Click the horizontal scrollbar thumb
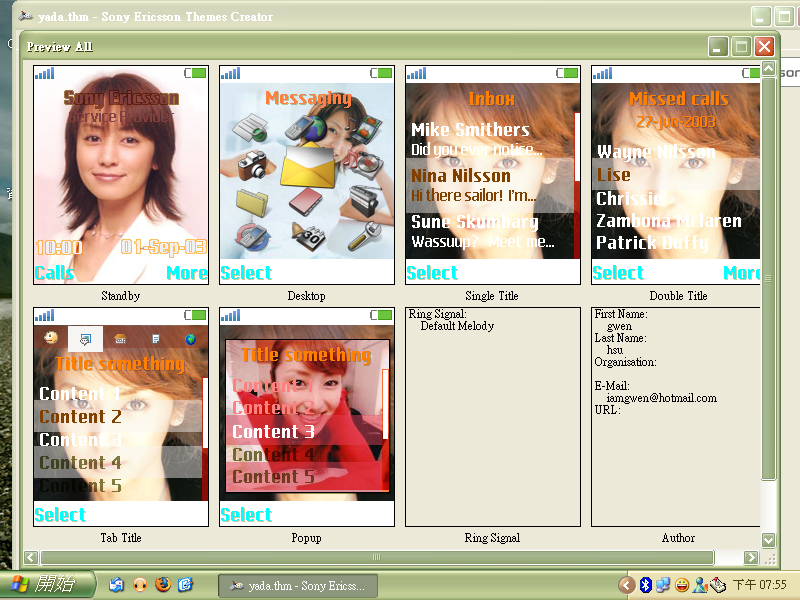Screen dimensions: 800x600 (377, 557)
